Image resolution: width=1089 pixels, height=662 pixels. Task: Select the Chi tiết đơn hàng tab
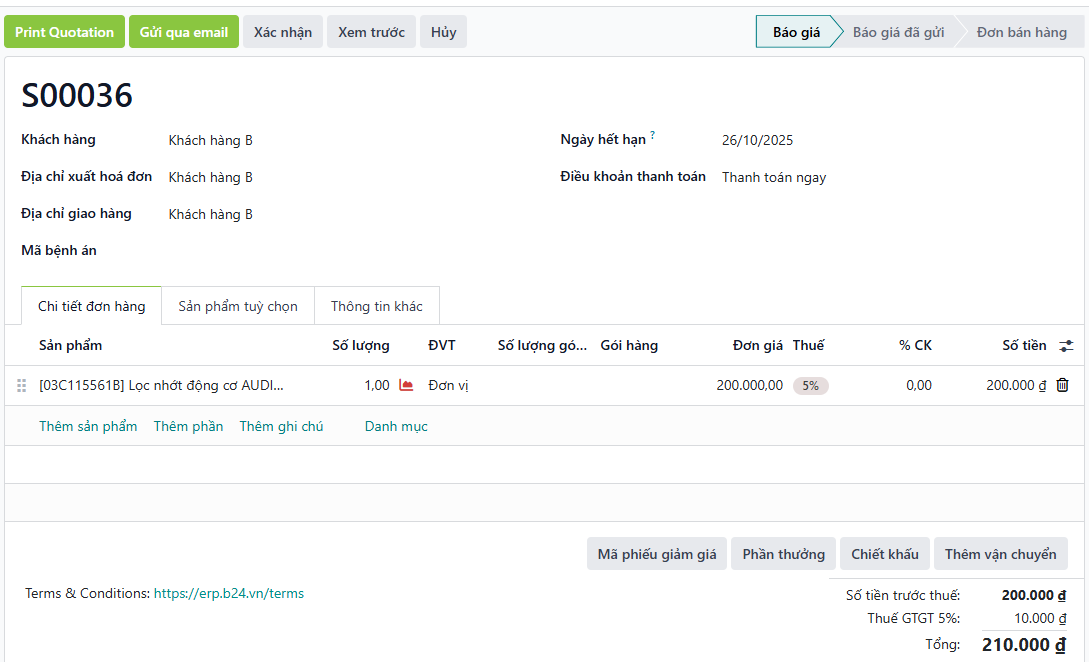pyautogui.click(x=91, y=306)
